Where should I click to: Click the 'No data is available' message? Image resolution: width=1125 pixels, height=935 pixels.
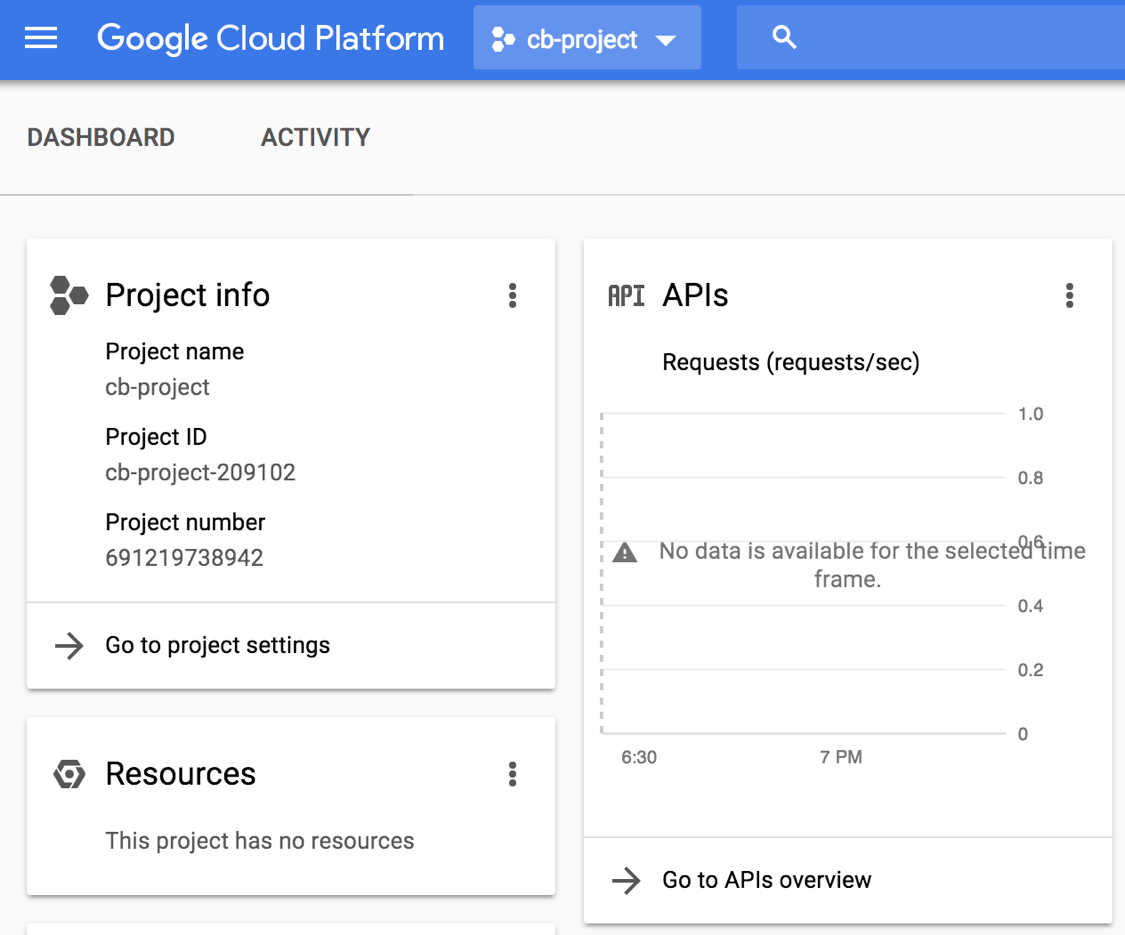coord(872,565)
